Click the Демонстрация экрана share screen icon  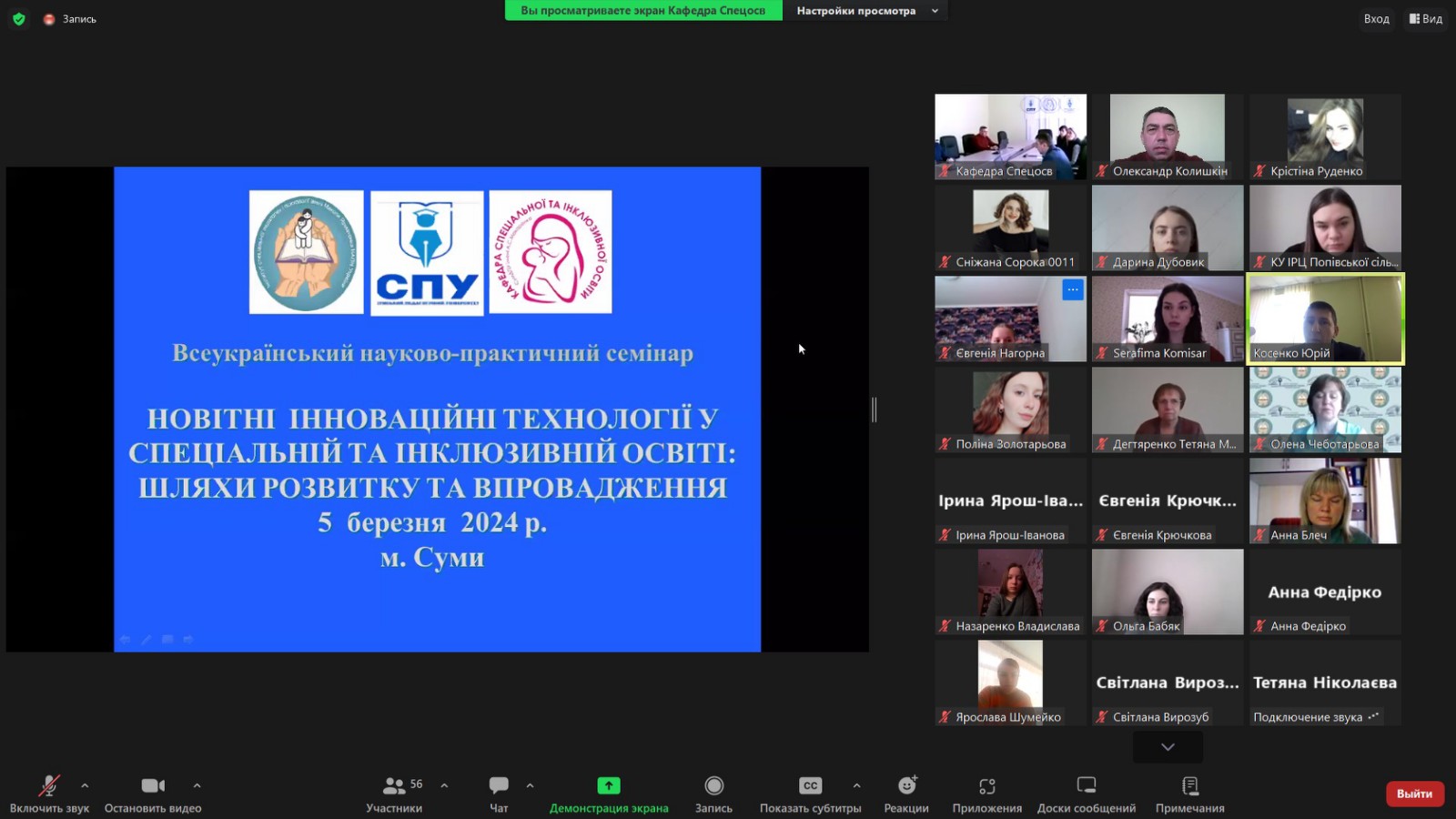[609, 785]
